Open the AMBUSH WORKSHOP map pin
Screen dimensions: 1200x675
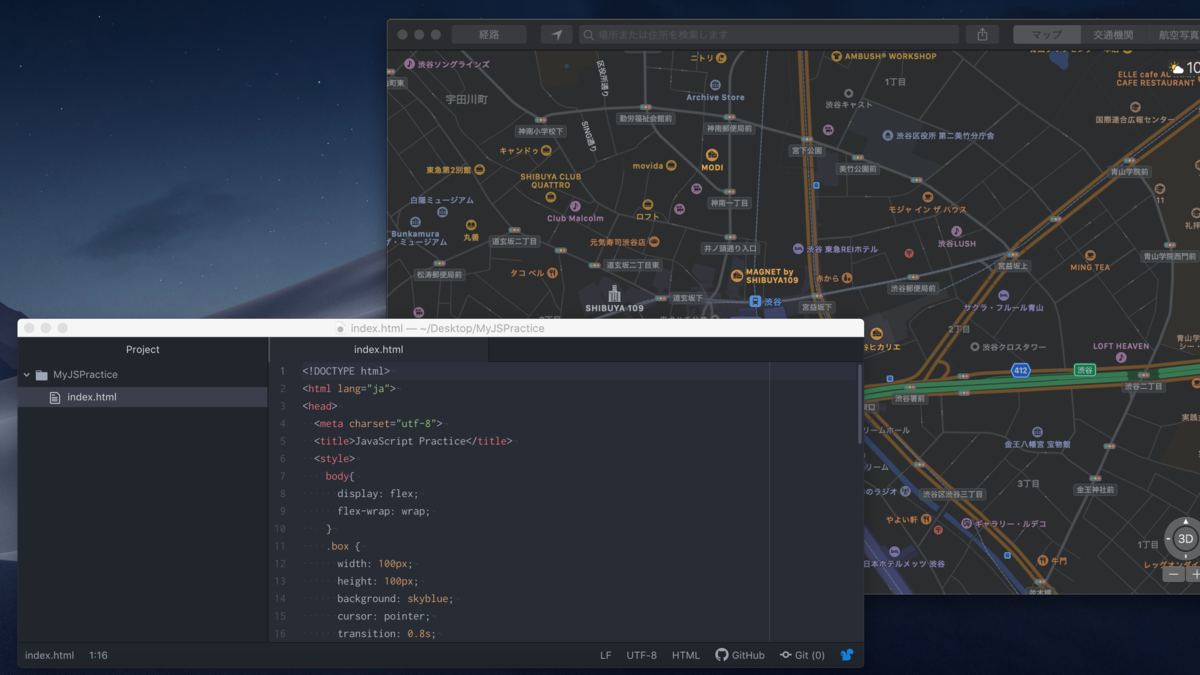tap(838, 56)
